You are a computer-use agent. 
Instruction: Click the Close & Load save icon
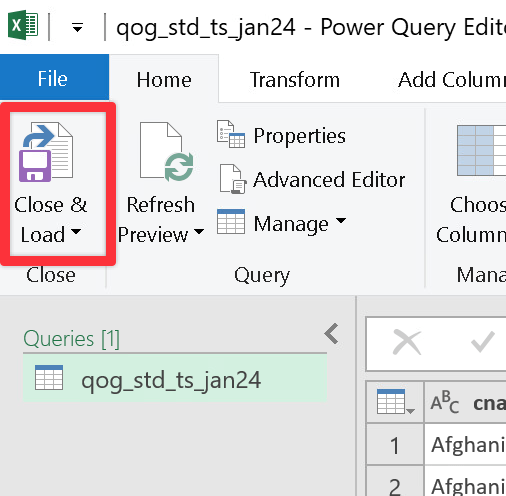coord(46,152)
